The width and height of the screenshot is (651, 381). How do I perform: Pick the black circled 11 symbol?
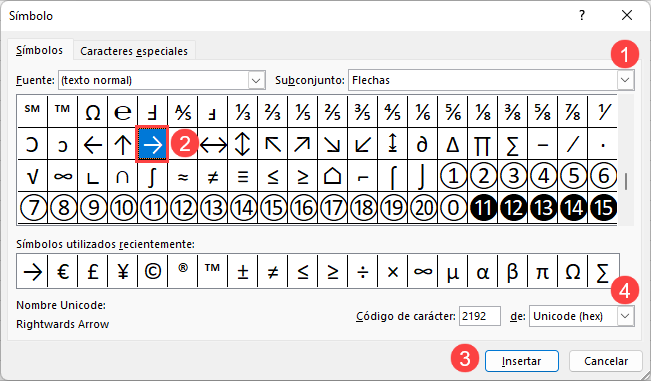(x=482, y=208)
